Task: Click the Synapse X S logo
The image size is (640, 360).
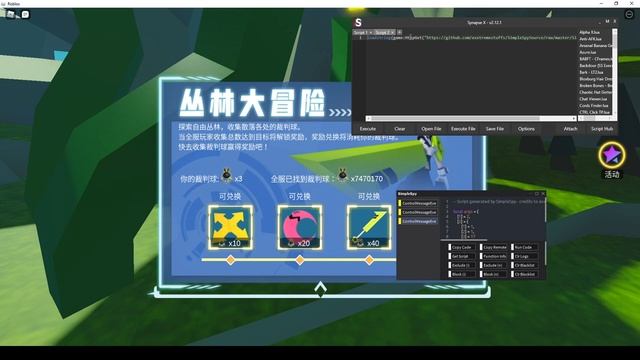Action: [358, 22]
